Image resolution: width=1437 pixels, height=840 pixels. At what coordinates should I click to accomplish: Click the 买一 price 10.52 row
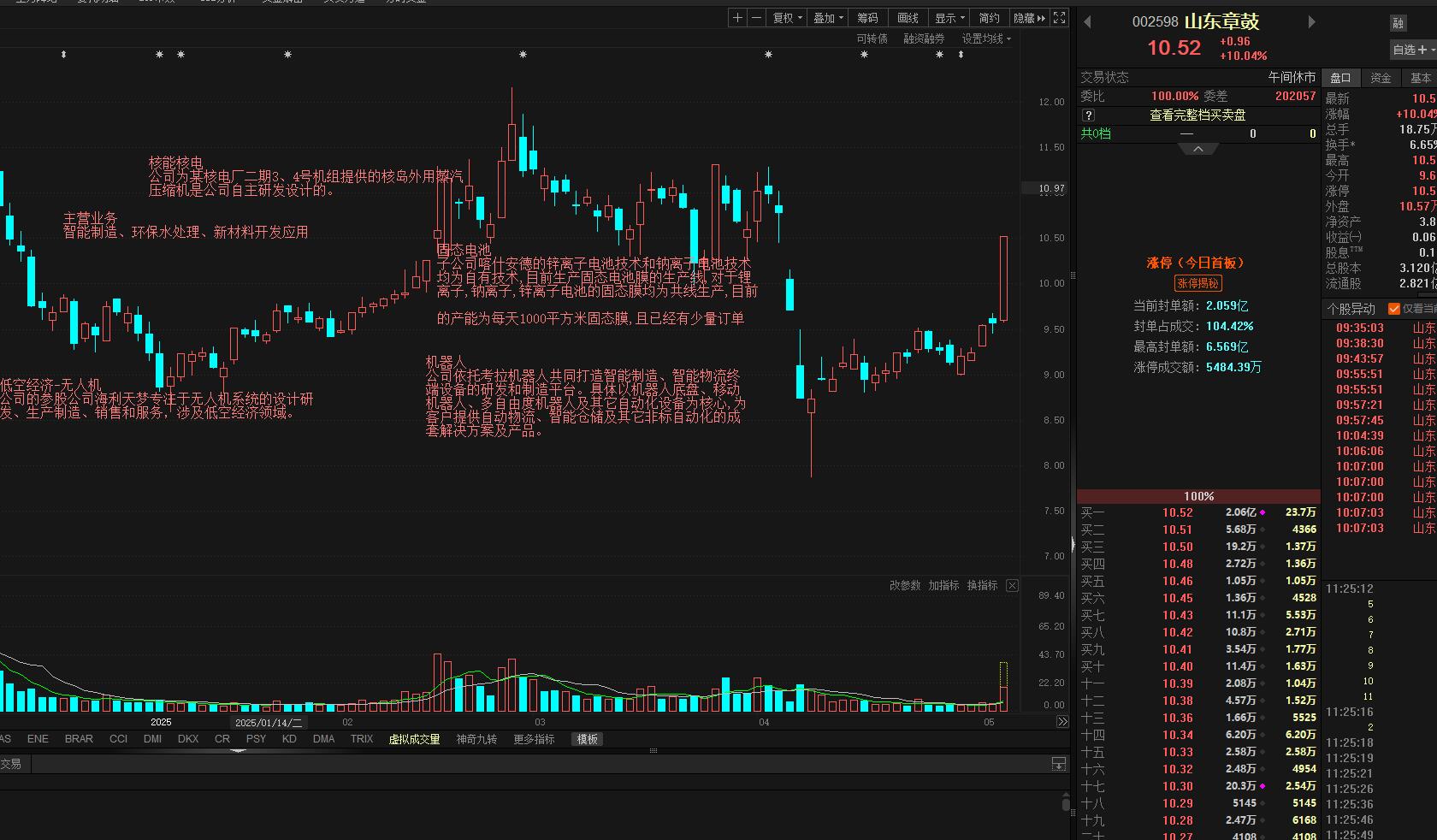tap(1198, 512)
